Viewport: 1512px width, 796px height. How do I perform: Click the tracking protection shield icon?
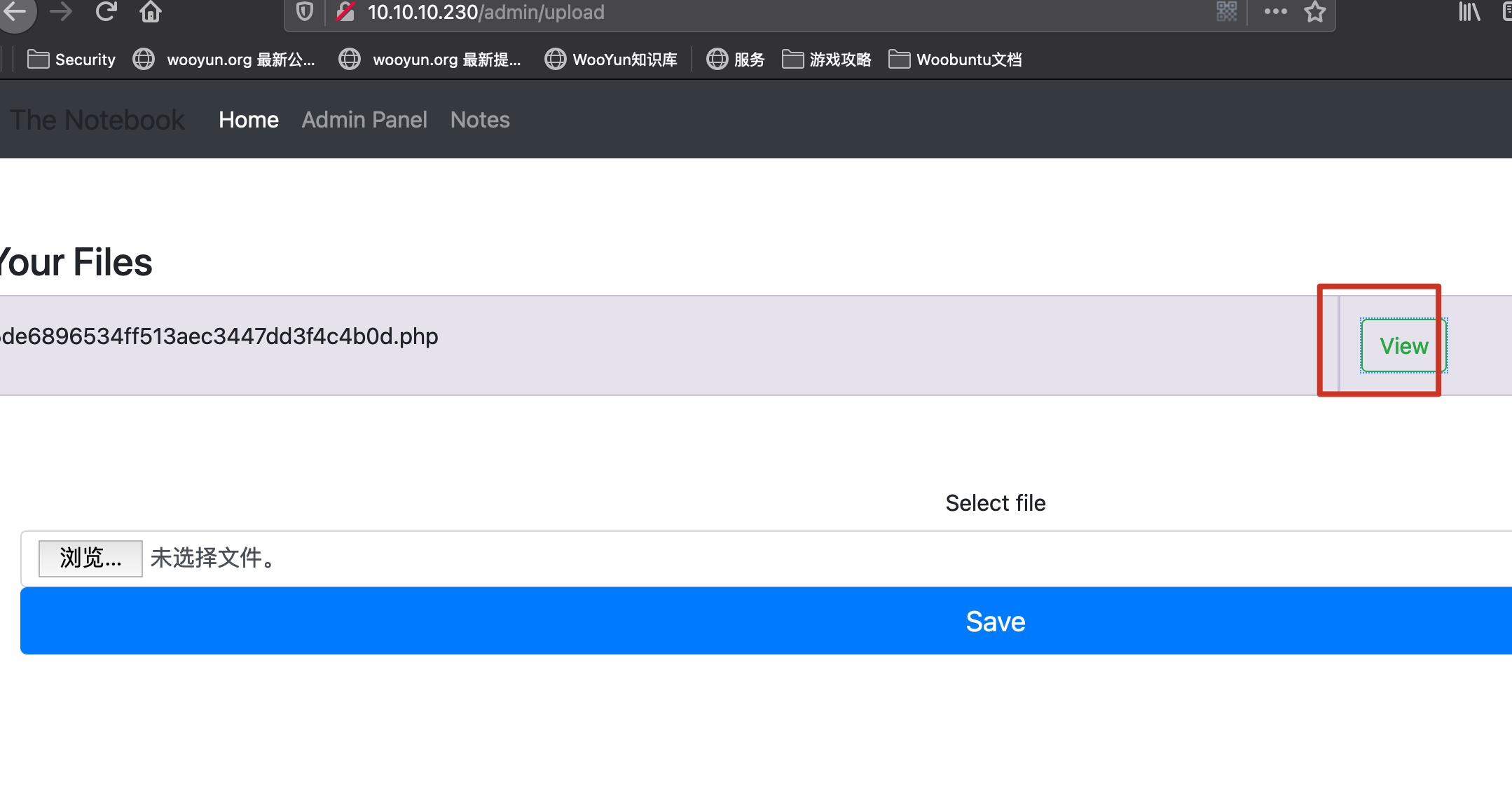305,12
